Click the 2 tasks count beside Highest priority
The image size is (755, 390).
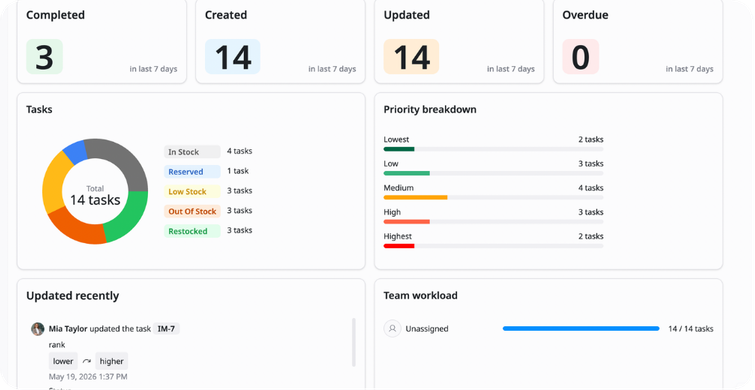[591, 236]
